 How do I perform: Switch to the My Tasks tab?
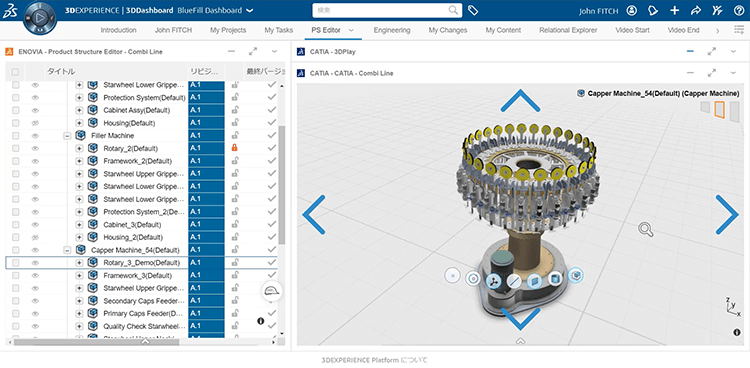279,30
